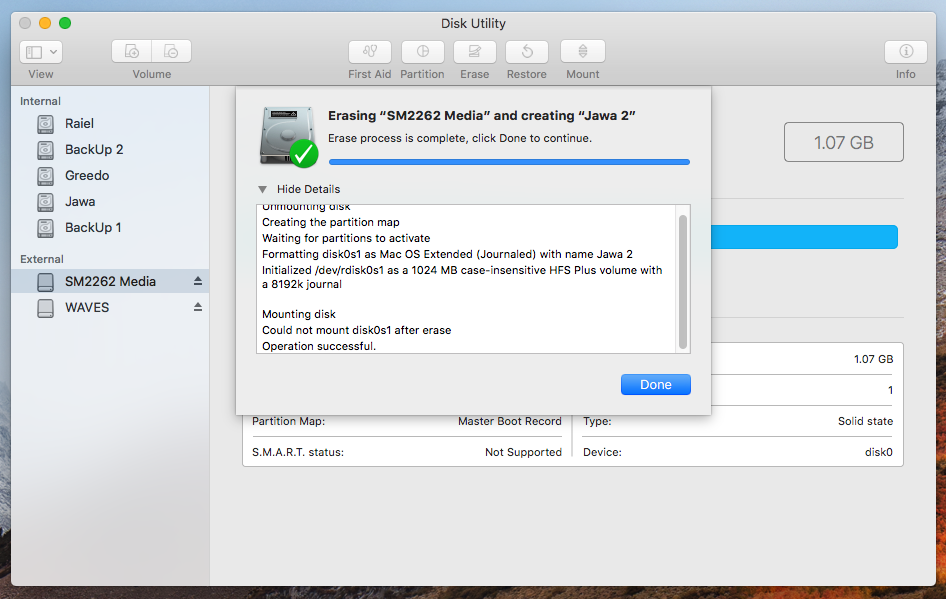Click "Creating the partition map" log line
Image resolution: width=946 pixels, height=599 pixels.
[331, 222]
